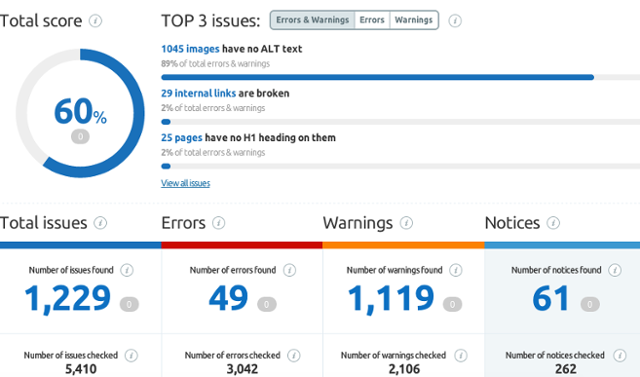
Task: Open TOP 3 issues info icon
Action: (x=455, y=20)
